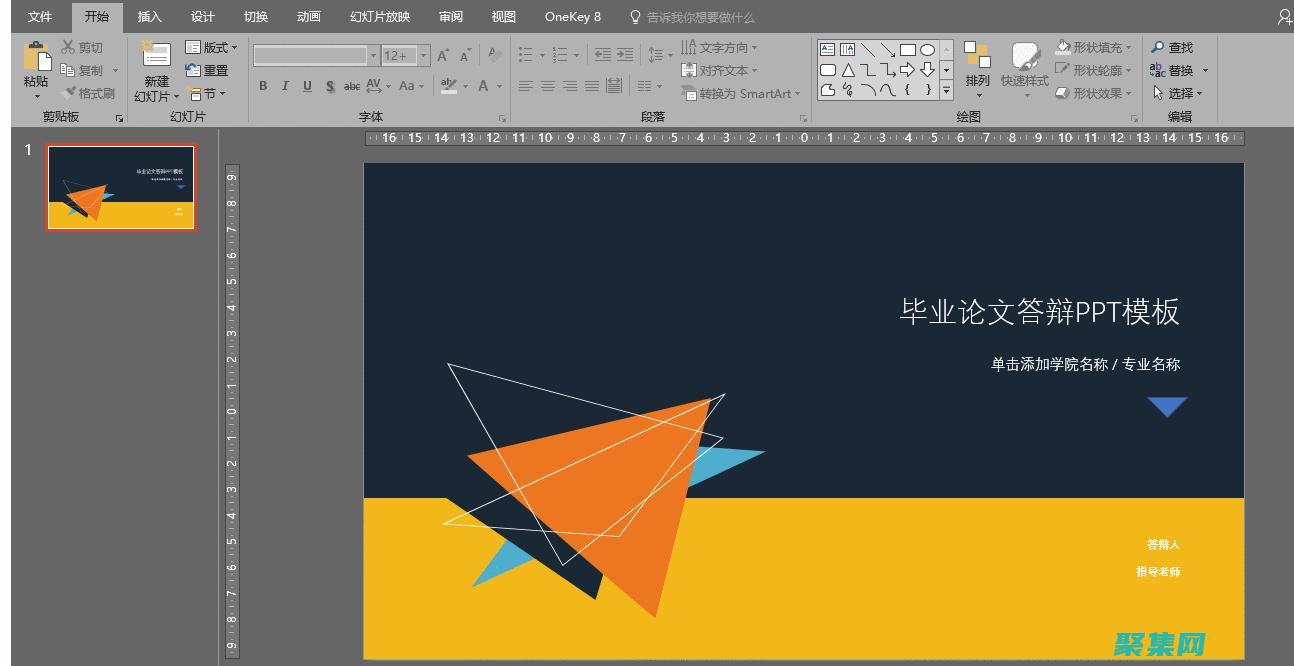Pick the right arrow shape in gallery

click(x=907, y=69)
